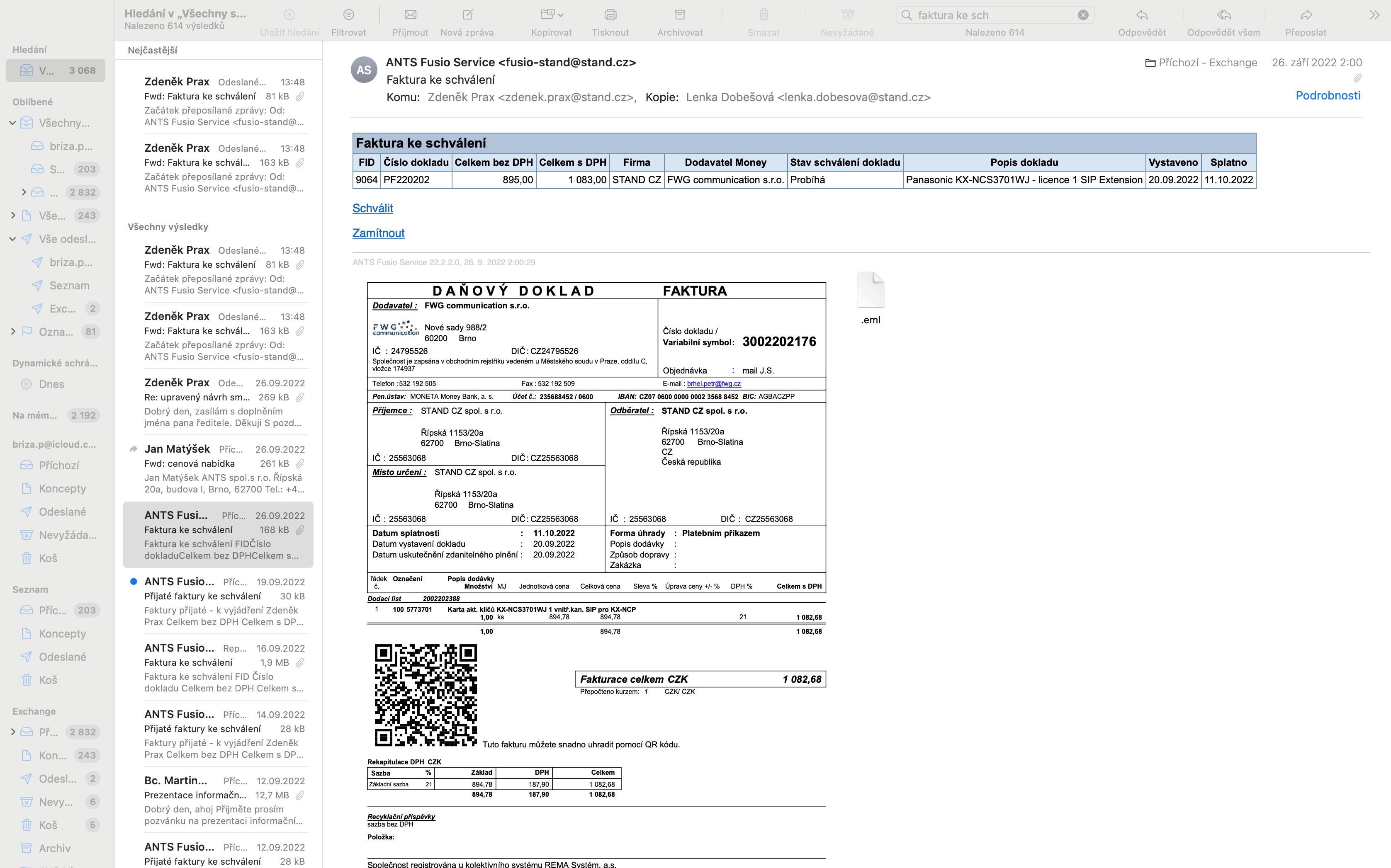Viewport: 1391px width, 868px height.
Task: Click the Odpovědět reply icon
Action: [x=1141, y=15]
